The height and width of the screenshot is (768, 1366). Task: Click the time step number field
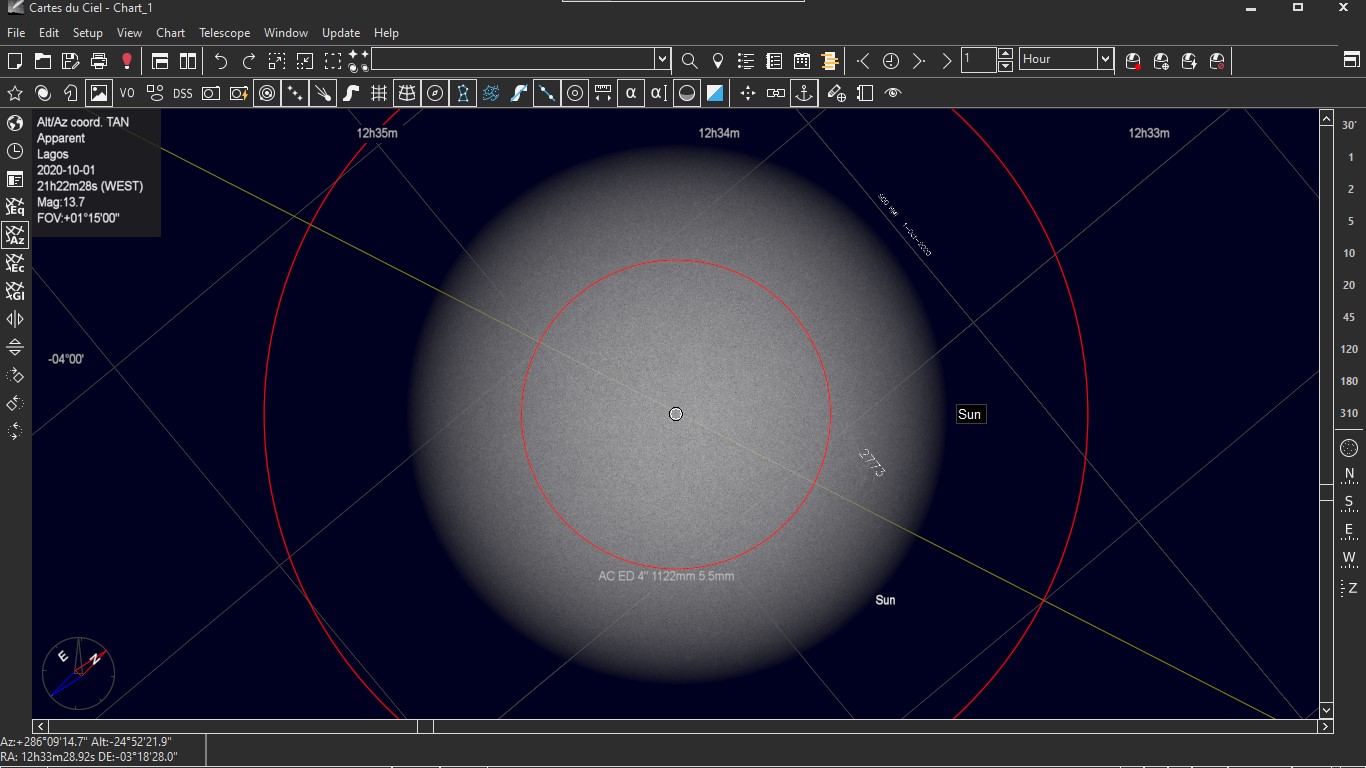click(x=979, y=59)
